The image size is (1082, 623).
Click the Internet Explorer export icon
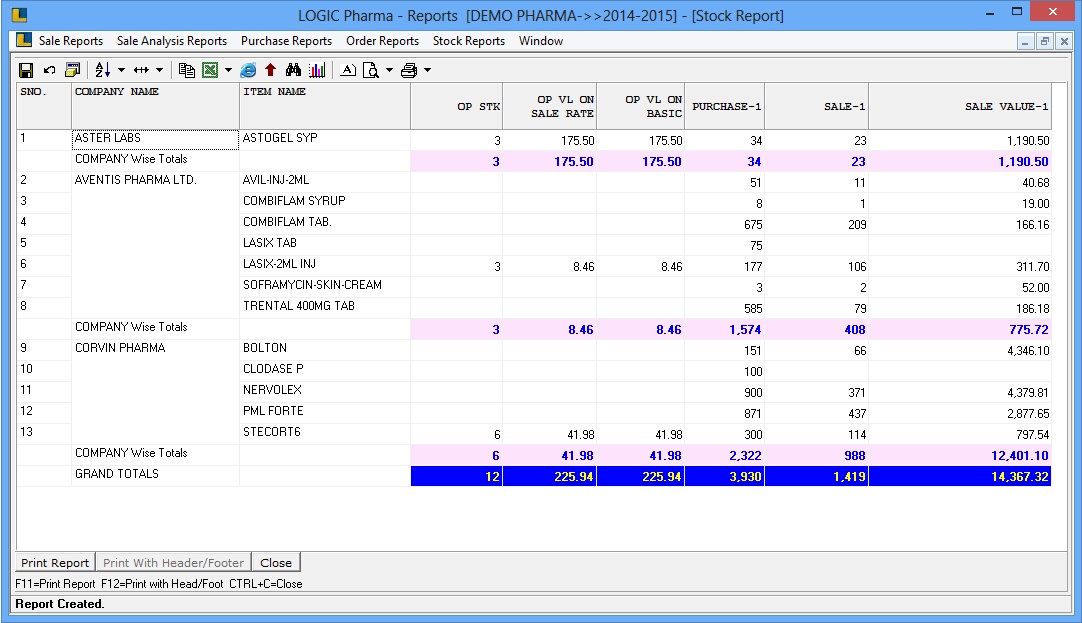click(248, 70)
